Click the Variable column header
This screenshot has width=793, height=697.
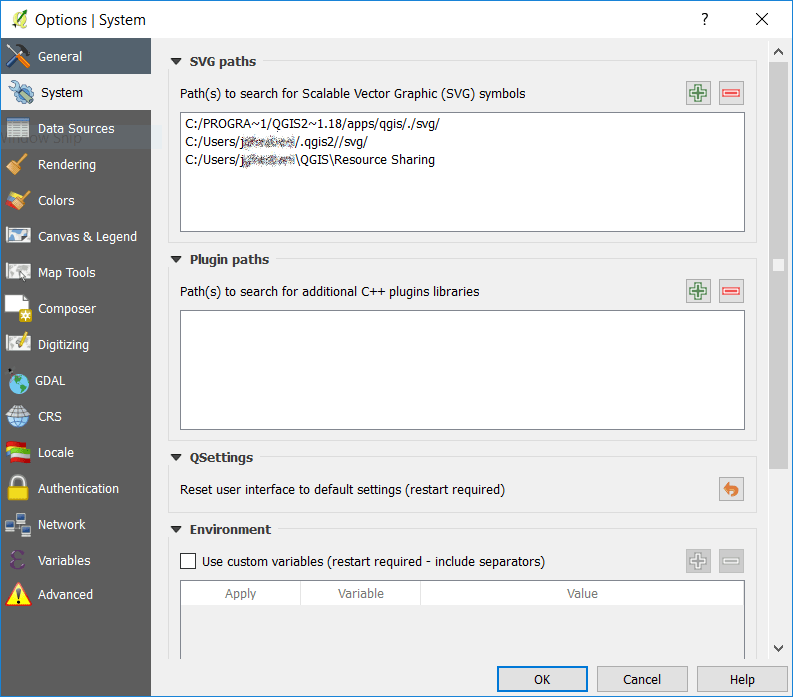(361, 593)
